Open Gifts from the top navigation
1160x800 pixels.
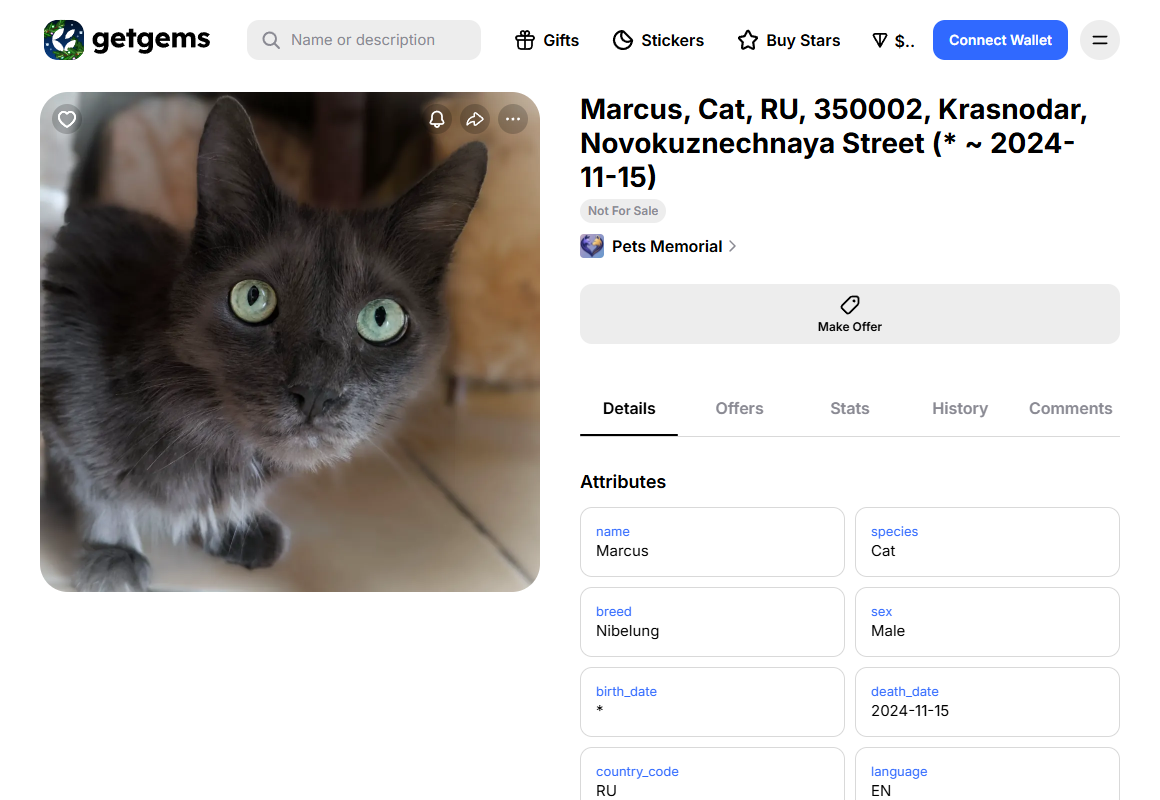[x=547, y=40]
